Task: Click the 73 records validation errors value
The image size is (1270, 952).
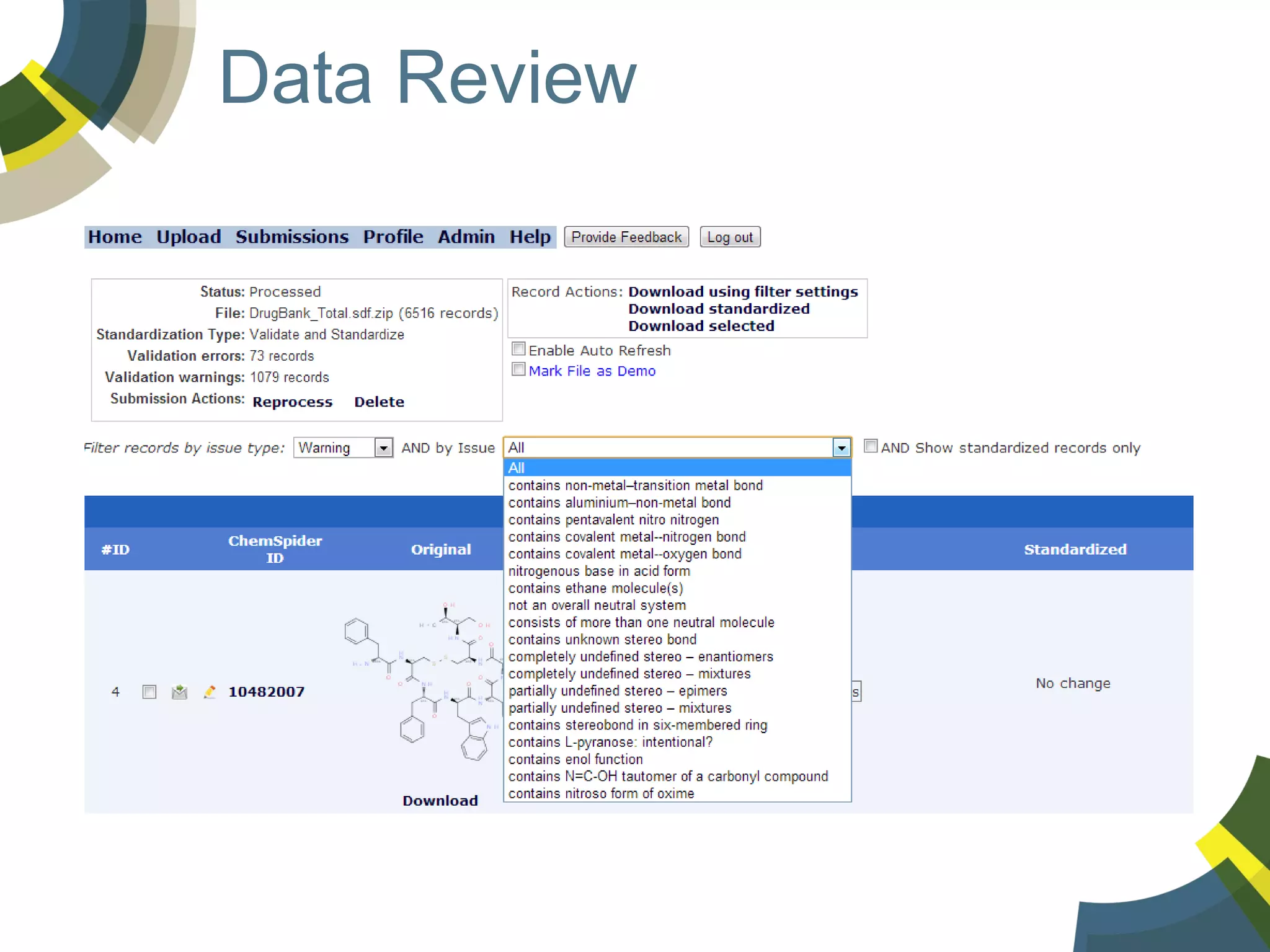Action: coord(282,356)
